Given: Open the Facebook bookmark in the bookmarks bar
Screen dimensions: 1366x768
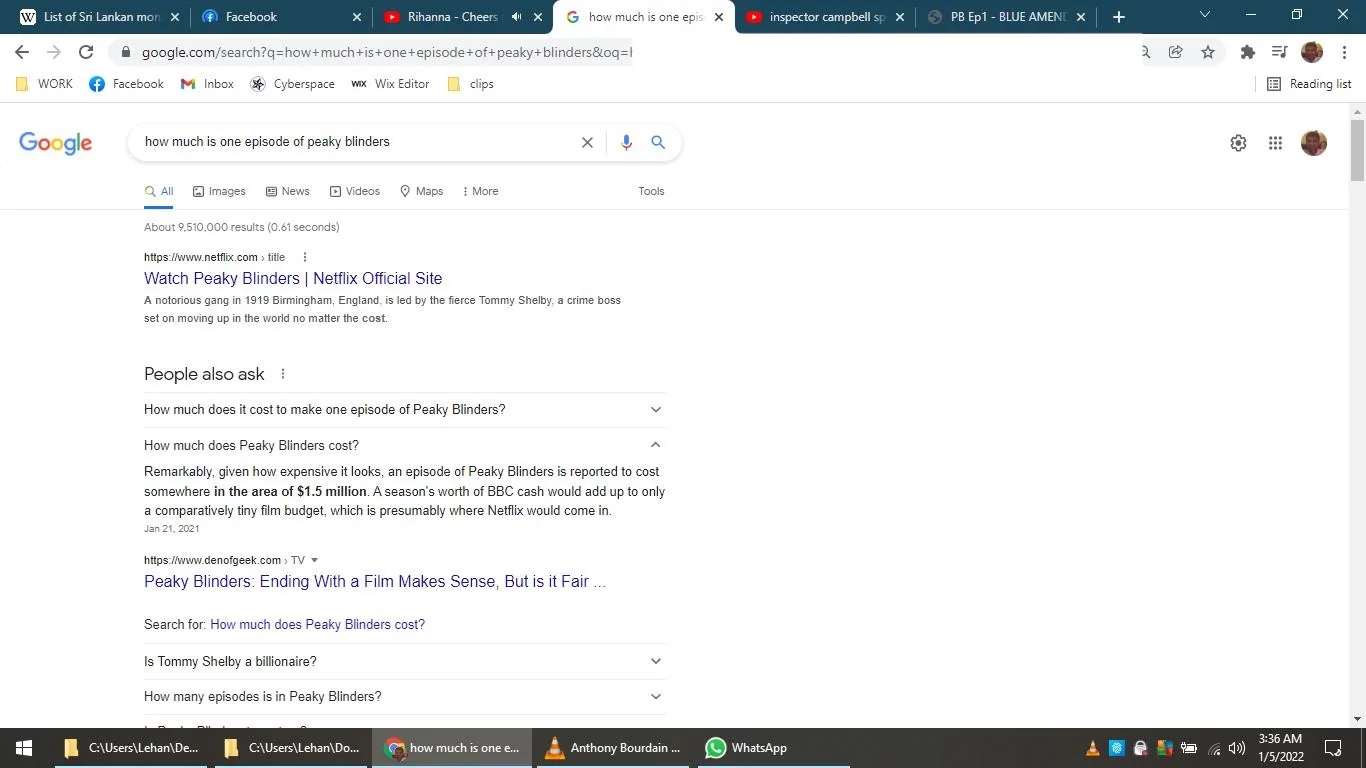Looking at the screenshot, I should (126, 84).
